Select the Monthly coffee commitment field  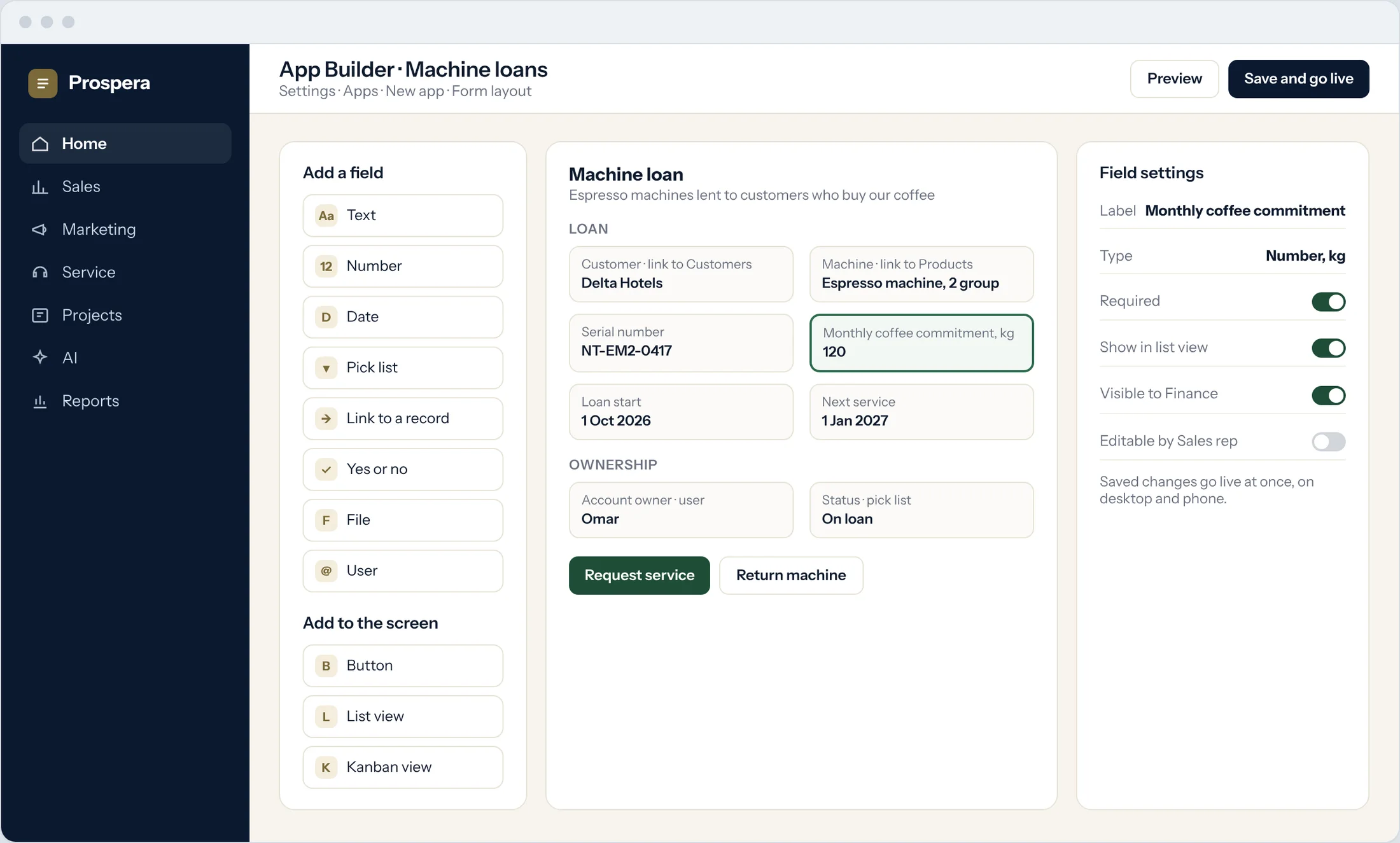pyautogui.click(x=921, y=343)
